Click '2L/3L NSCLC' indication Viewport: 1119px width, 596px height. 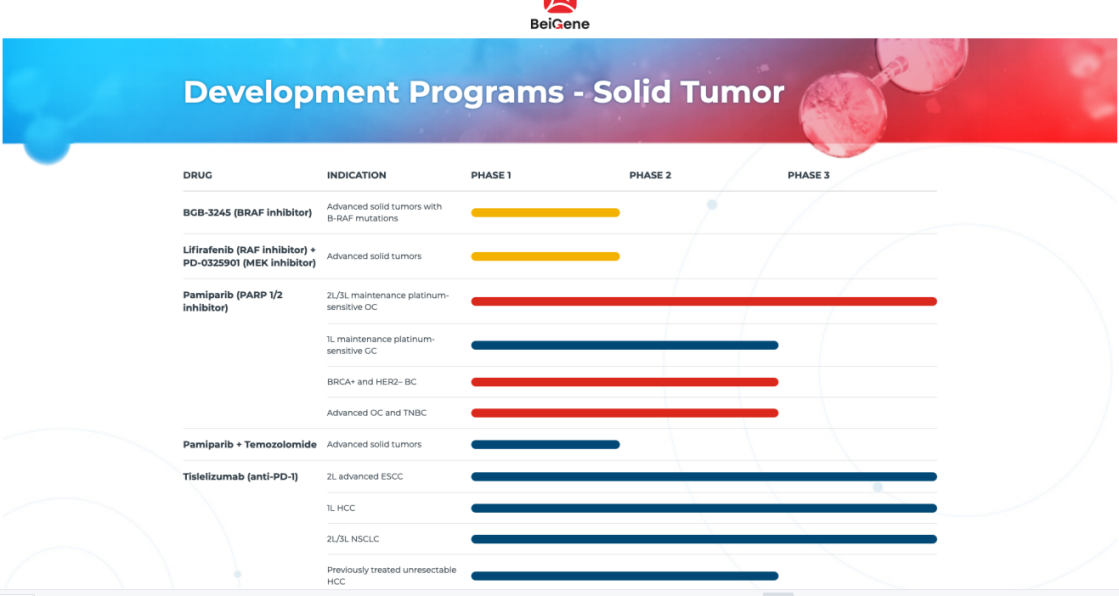353,539
